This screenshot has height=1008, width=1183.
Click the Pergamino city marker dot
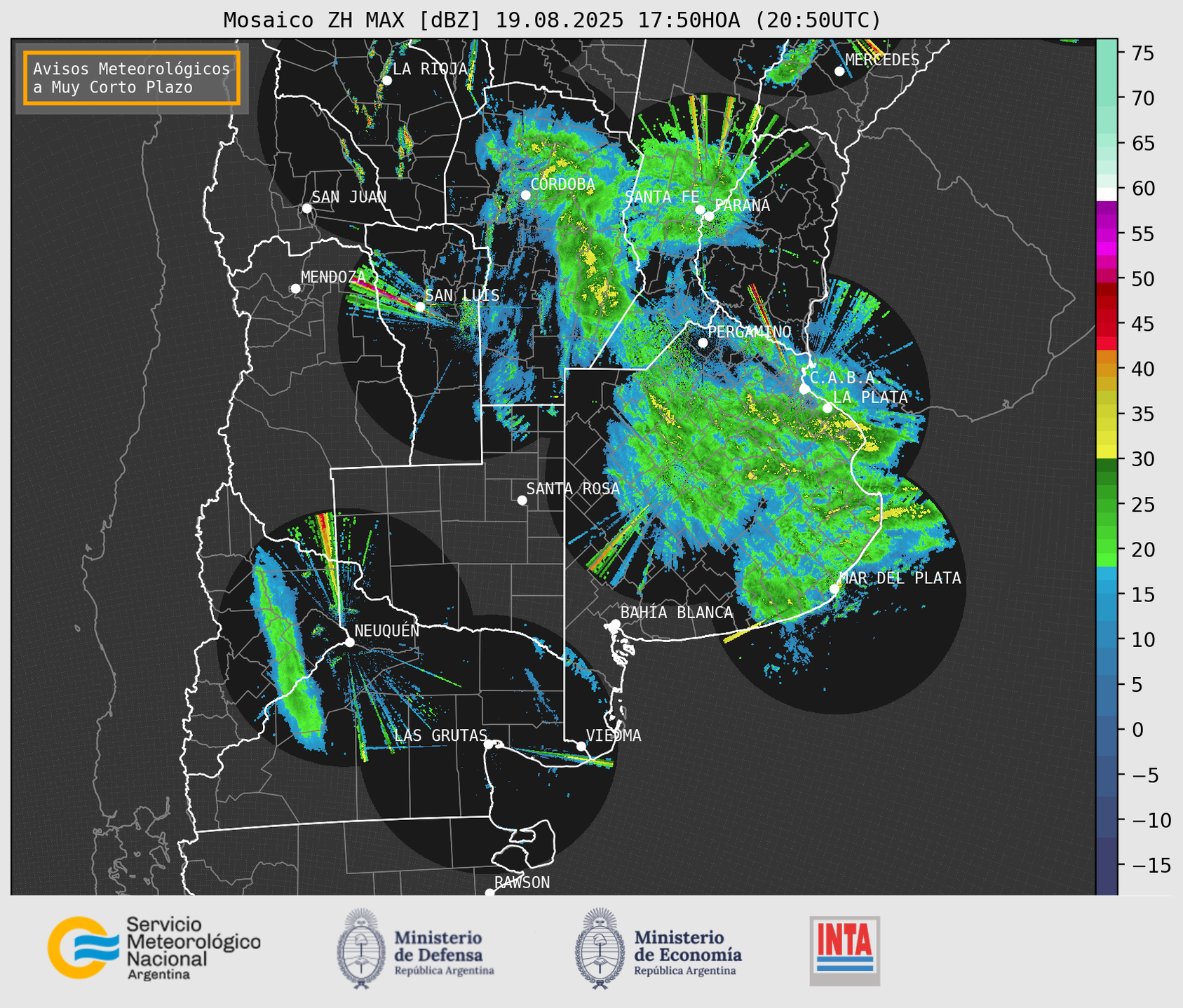click(703, 343)
